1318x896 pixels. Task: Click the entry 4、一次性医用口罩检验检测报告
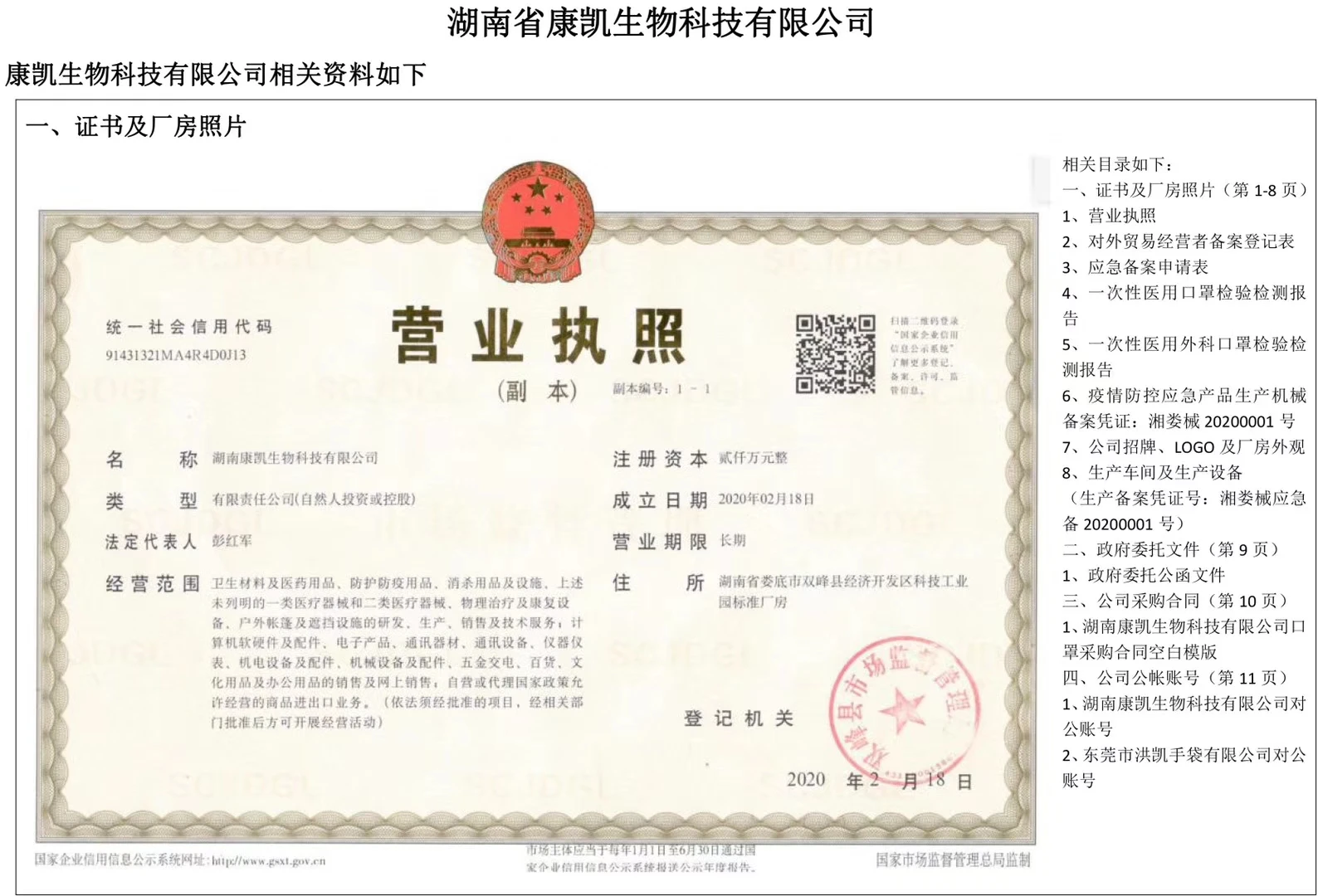1184,305
